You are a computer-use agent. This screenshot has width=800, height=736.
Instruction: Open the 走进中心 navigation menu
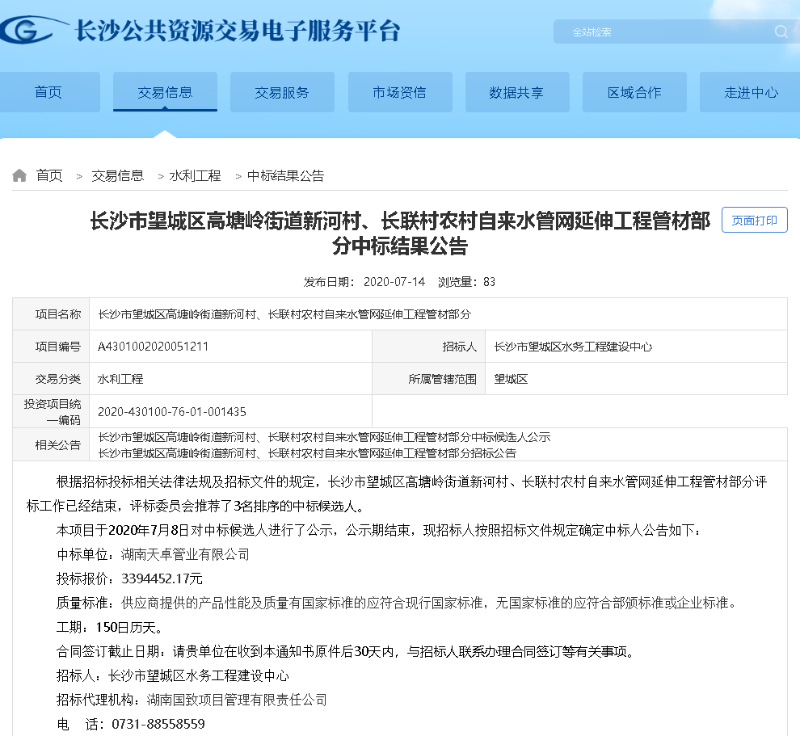coord(750,91)
